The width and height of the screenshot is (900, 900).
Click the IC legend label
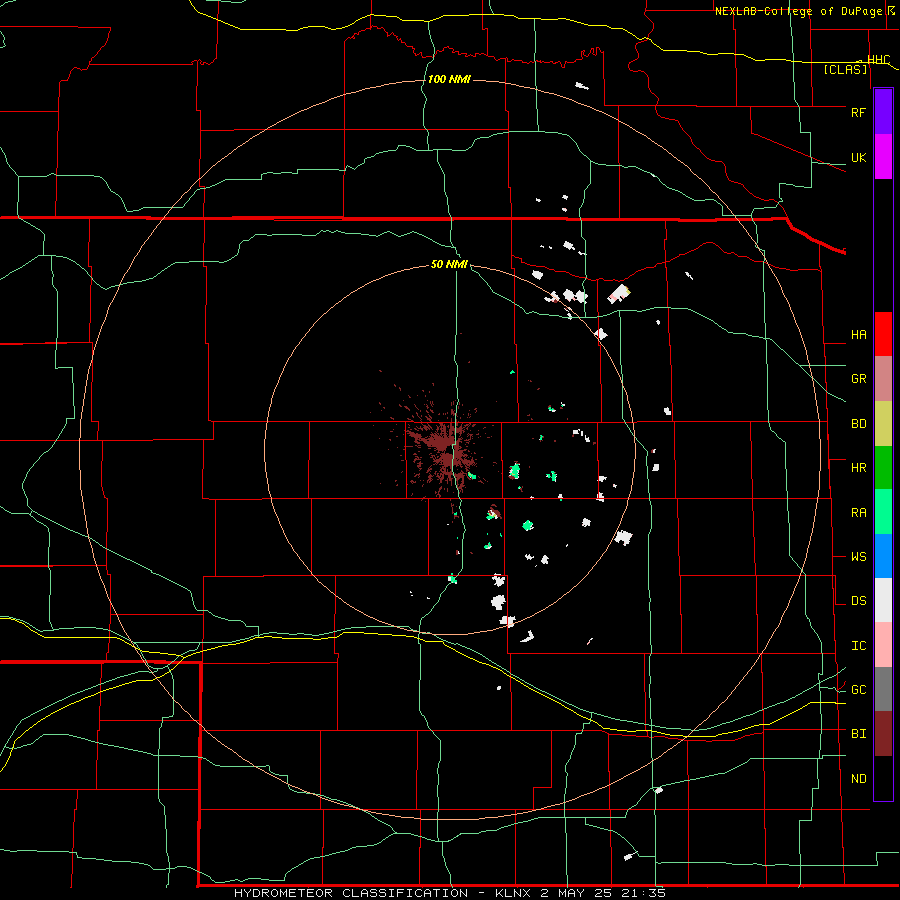pos(858,645)
